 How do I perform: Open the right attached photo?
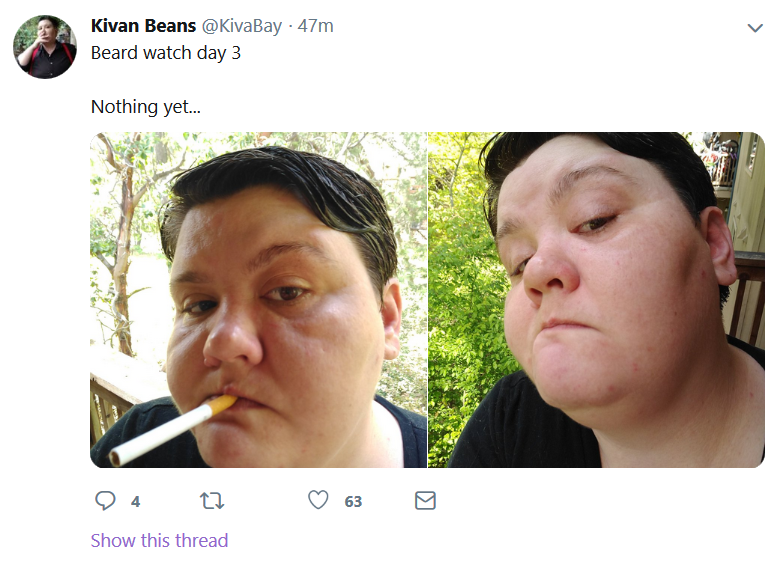pyautogui.click(x=596, y=300)
